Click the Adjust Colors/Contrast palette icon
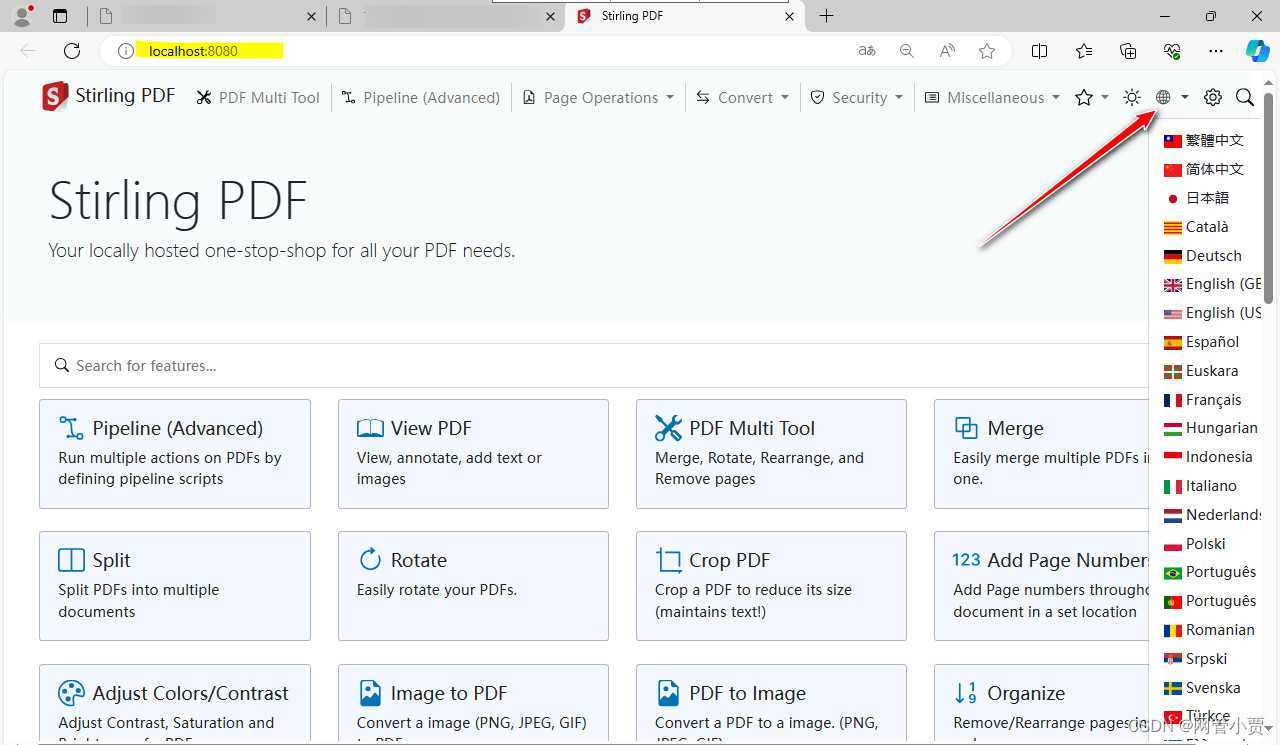Viewport: 1280px width, 745px height. click(71, 693)
